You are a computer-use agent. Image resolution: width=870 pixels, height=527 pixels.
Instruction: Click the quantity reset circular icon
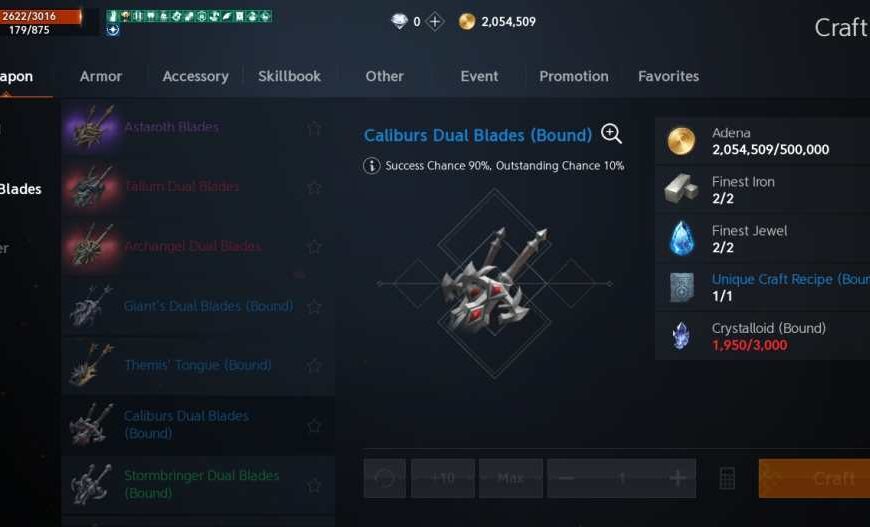(385, 478)
